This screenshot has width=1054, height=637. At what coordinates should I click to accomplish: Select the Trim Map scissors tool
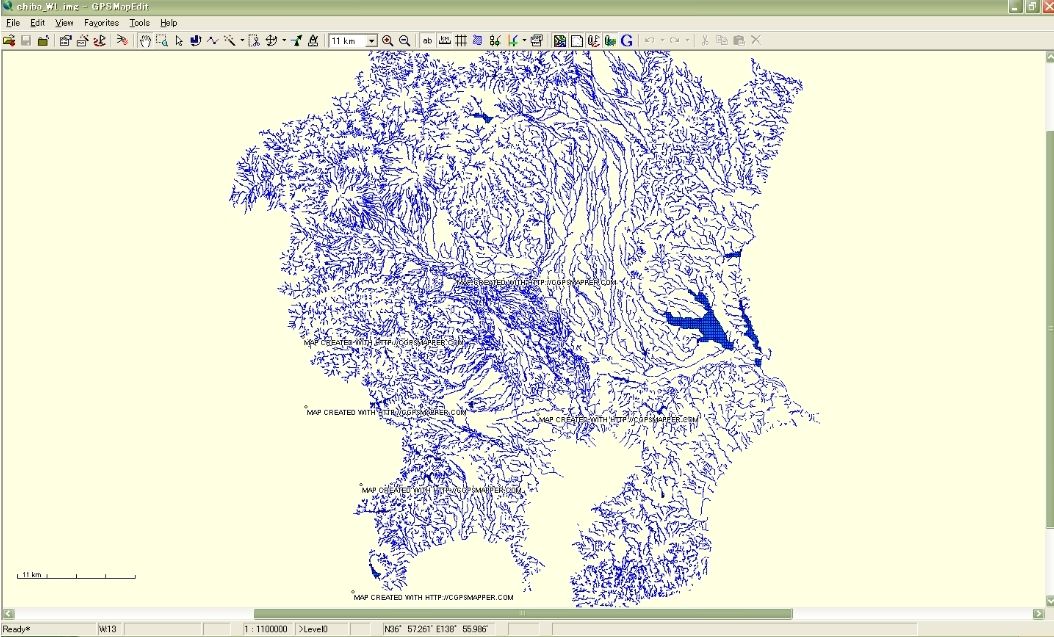coord(254,40)
